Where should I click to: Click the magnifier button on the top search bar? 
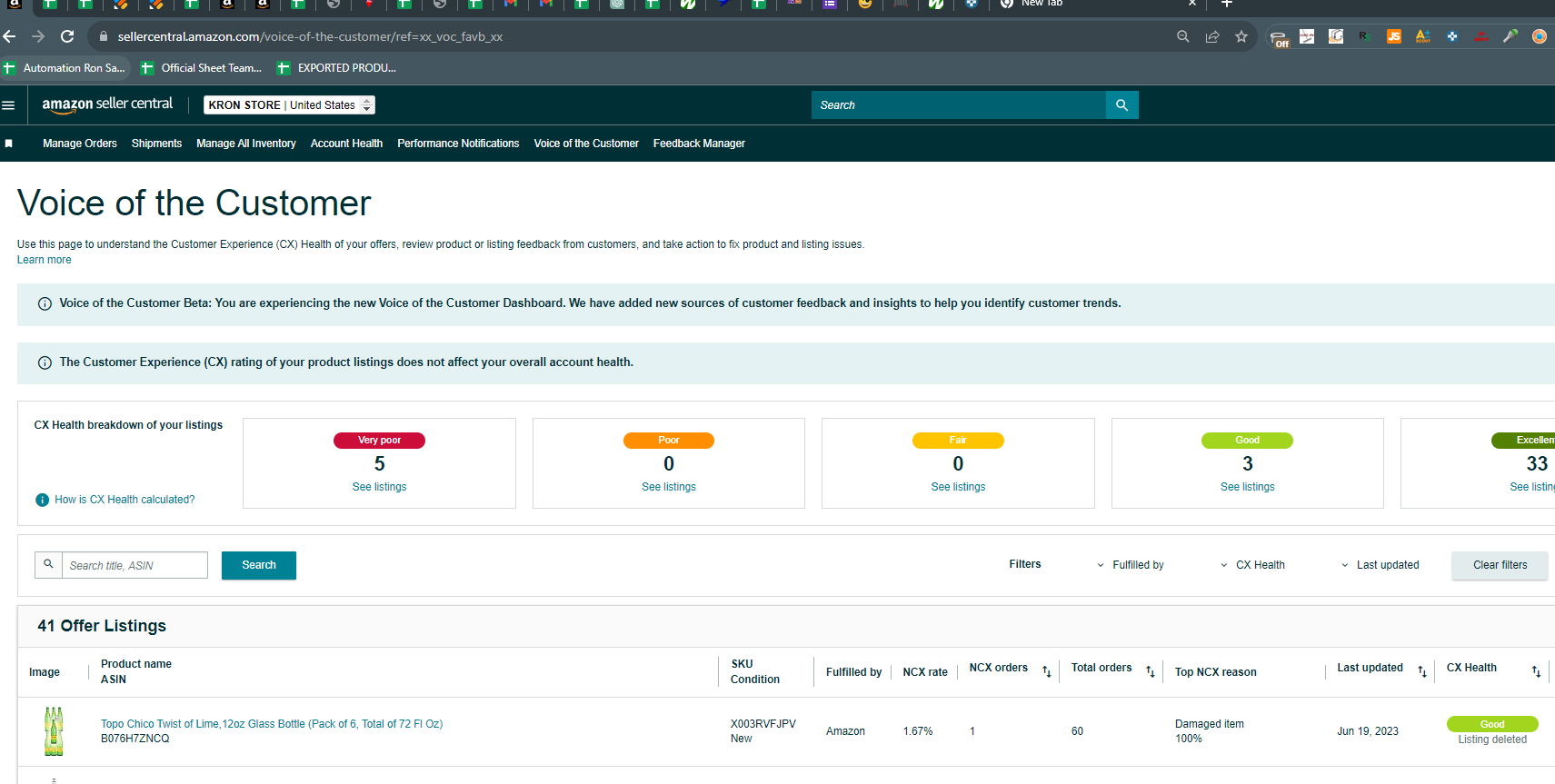(1122, 105)
